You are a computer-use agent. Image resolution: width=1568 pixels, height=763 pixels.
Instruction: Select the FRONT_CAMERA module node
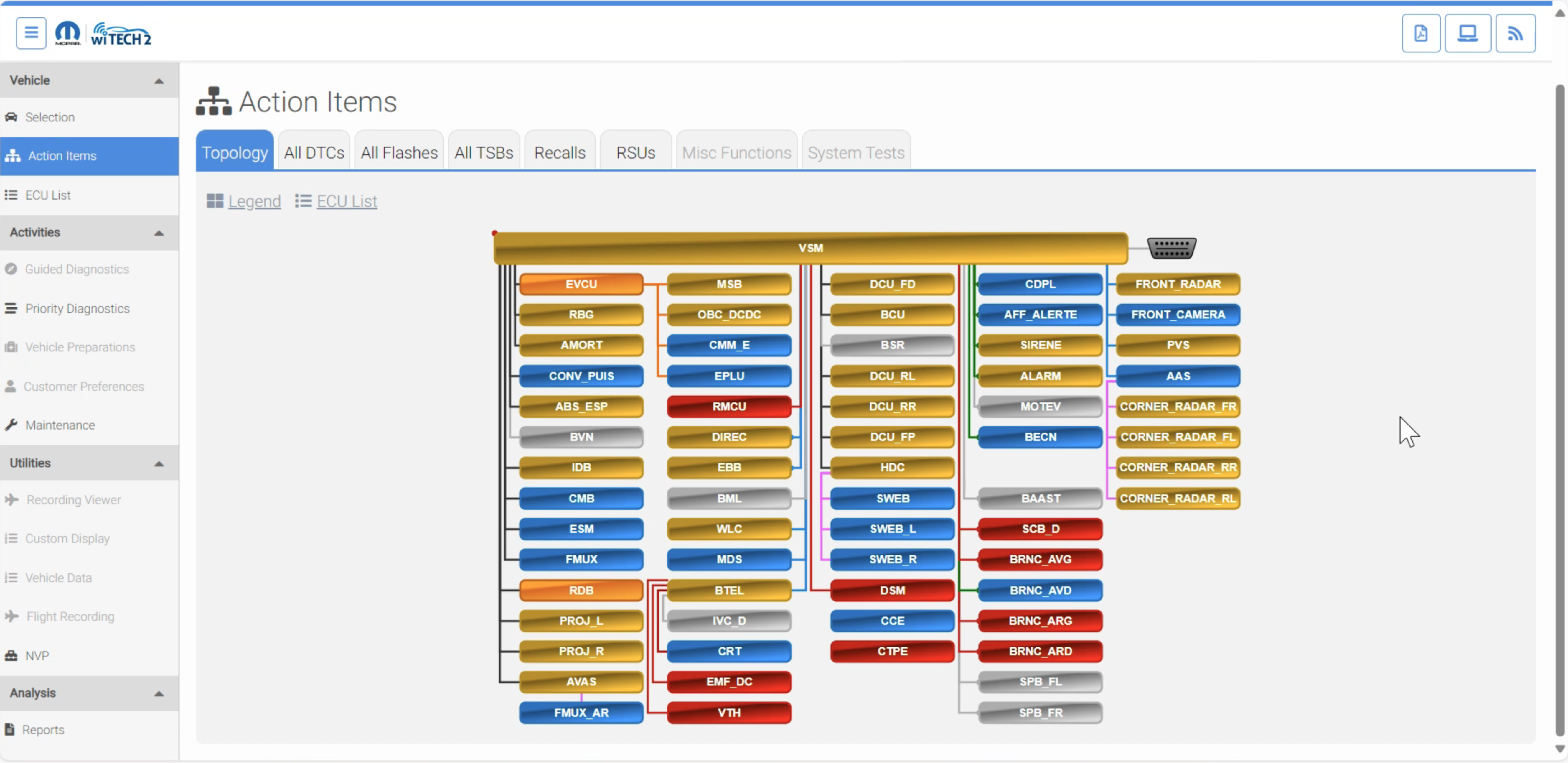(x=1178, y=314)
